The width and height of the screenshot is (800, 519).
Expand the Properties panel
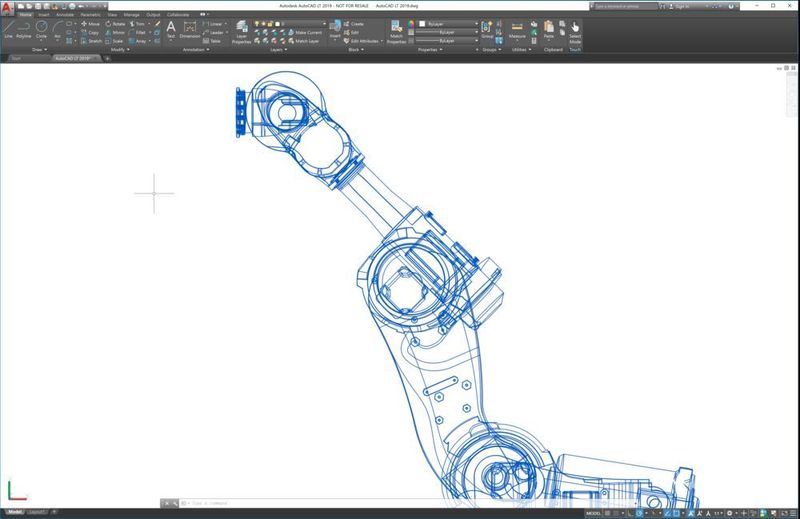click(x=430, y=50)
